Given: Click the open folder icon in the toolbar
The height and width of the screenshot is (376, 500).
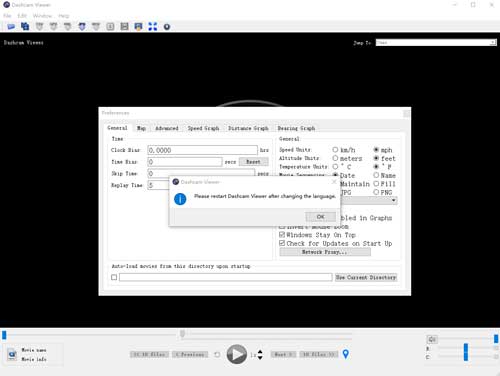Looking at the screenshot, I should (x=11, y=26).
